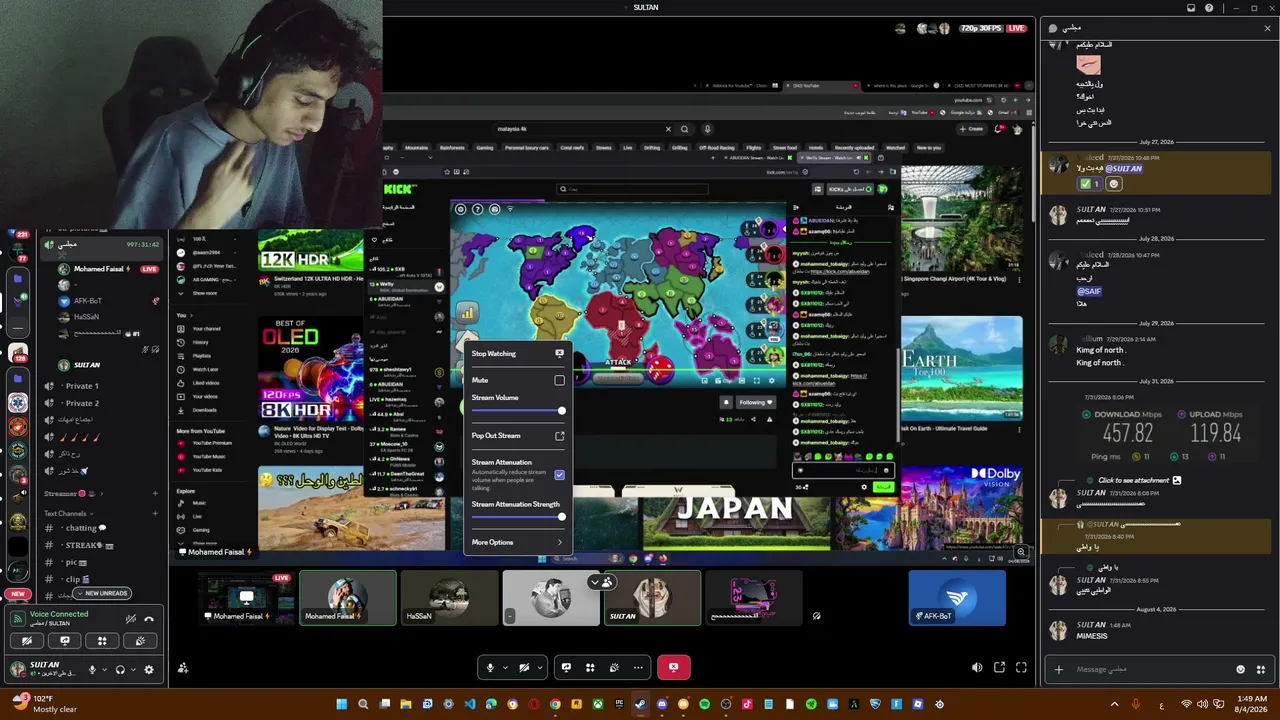Screen dimensions: 1280x720
Task: Add attachment with plus button in chat
Action: (1059, 669)
